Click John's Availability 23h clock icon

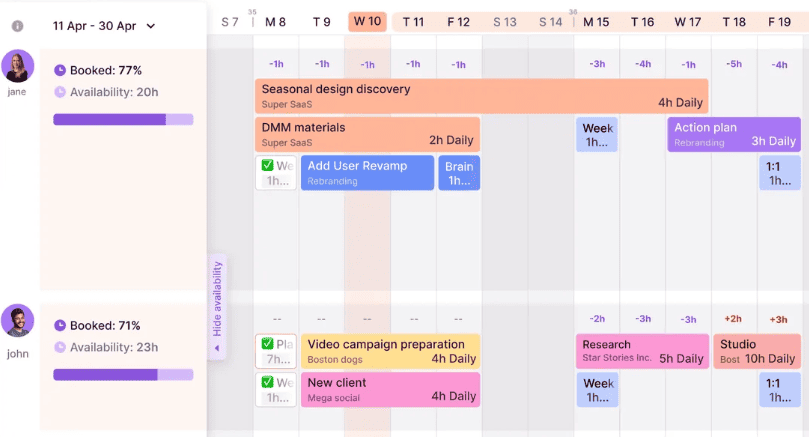coord(60,347)
